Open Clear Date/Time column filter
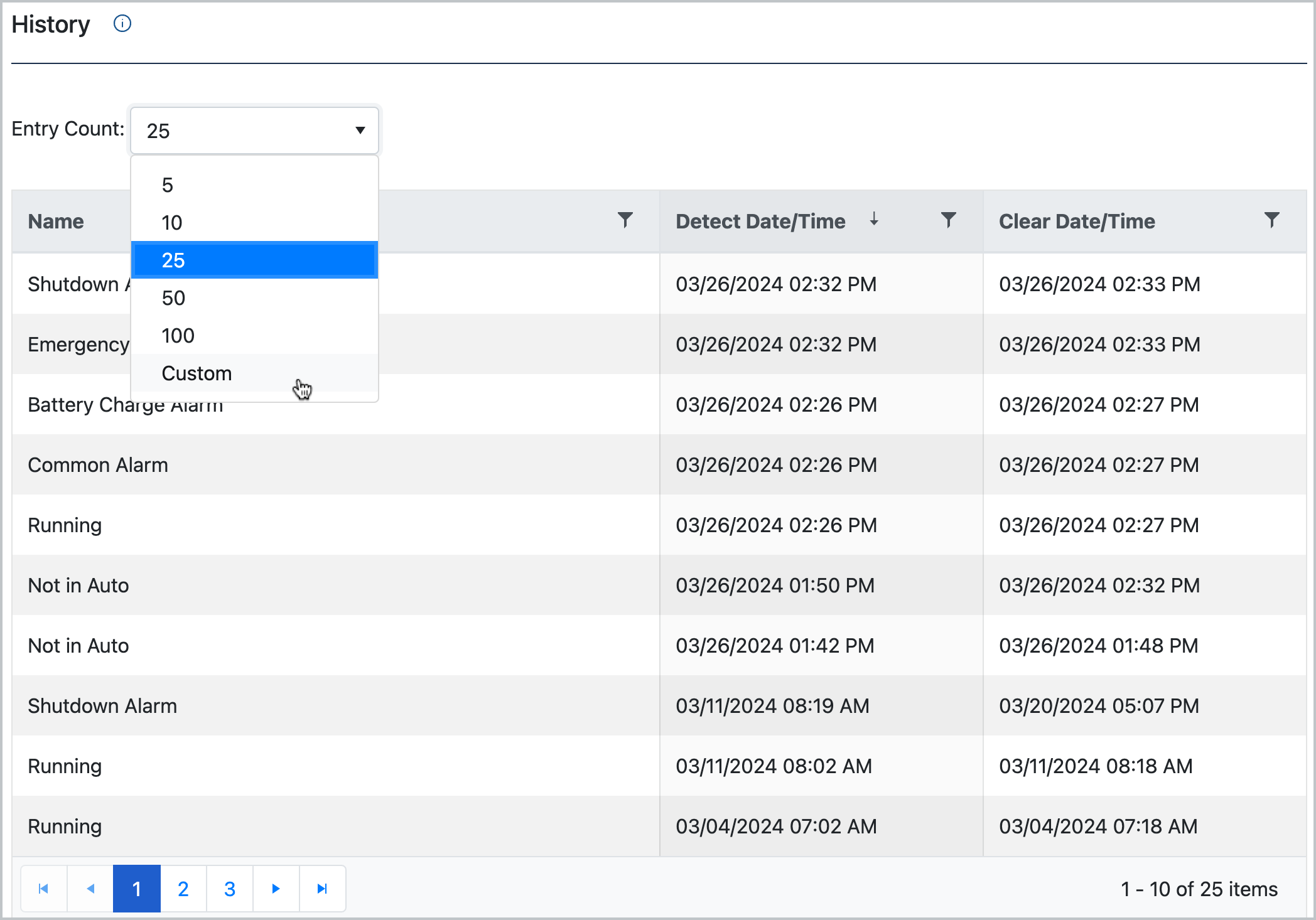1316x920 pixels. pos(1271,220)
